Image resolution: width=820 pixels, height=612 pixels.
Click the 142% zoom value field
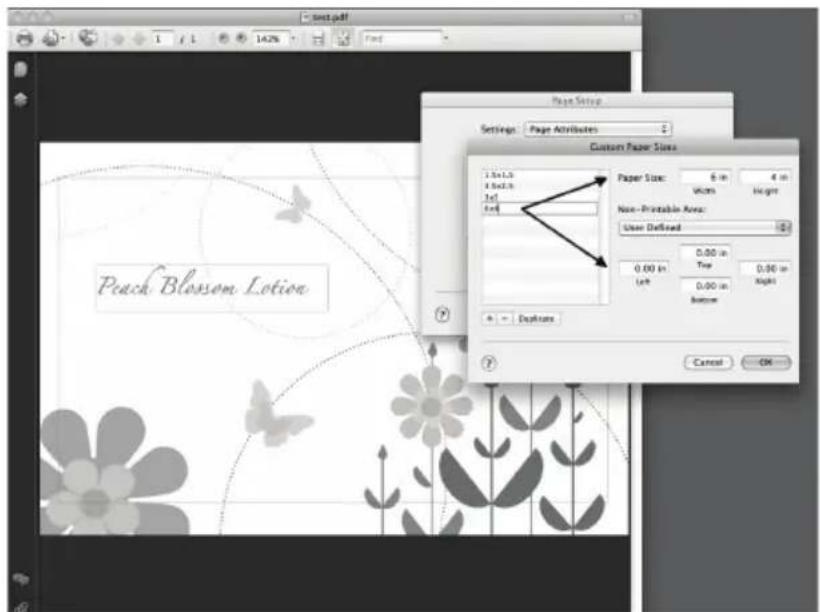270,39
